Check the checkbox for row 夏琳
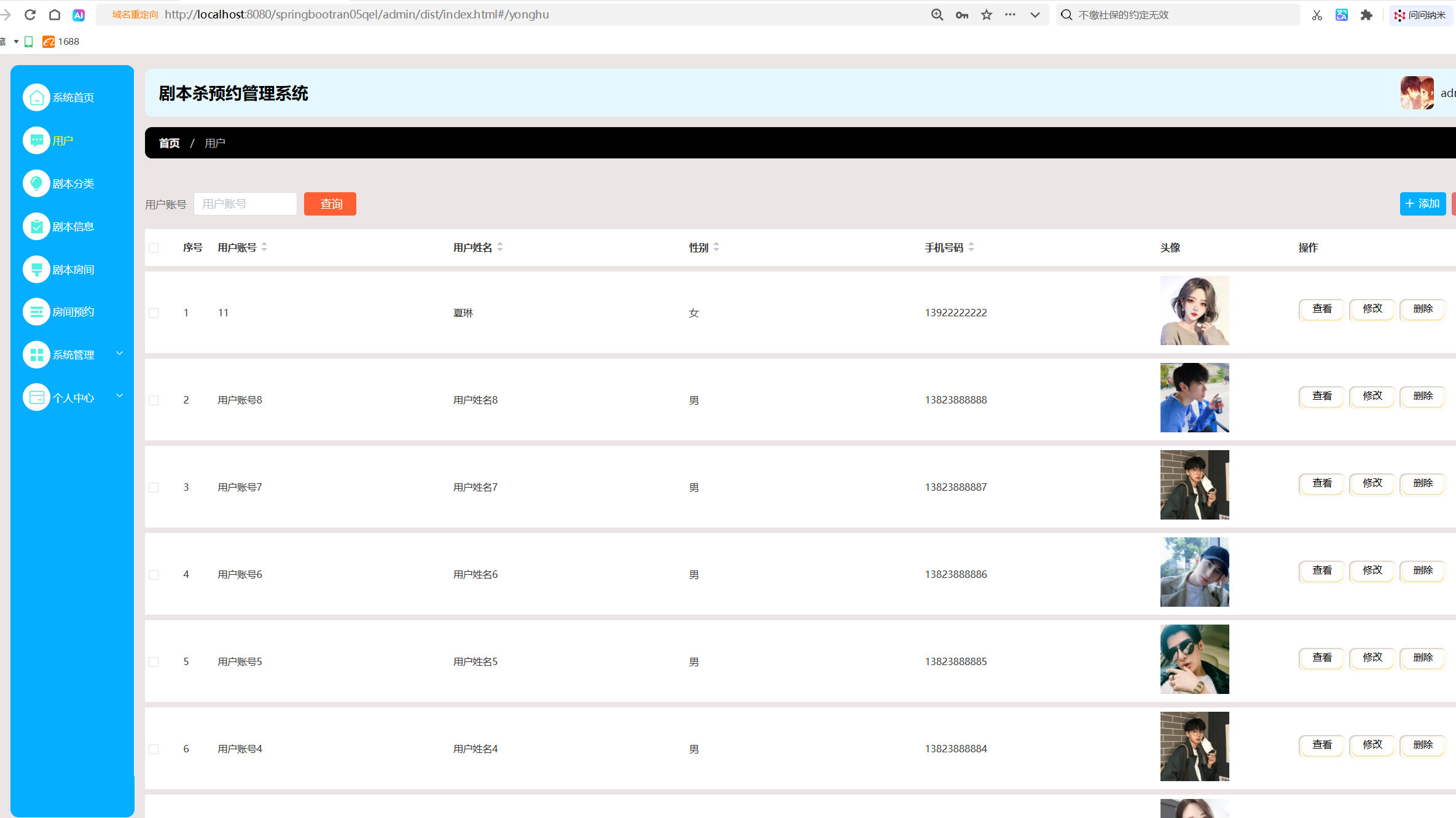 click(x=154, y=313)
